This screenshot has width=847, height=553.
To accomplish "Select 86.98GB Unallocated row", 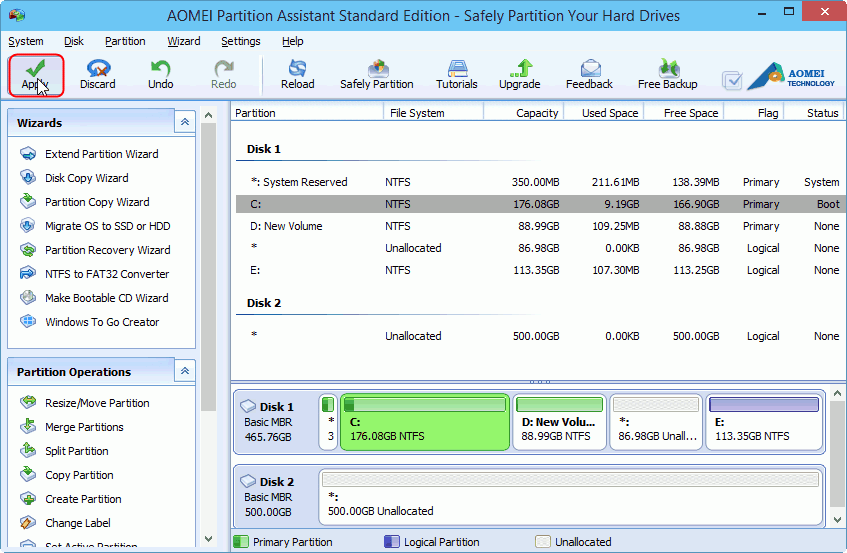I will click(540, 248).
